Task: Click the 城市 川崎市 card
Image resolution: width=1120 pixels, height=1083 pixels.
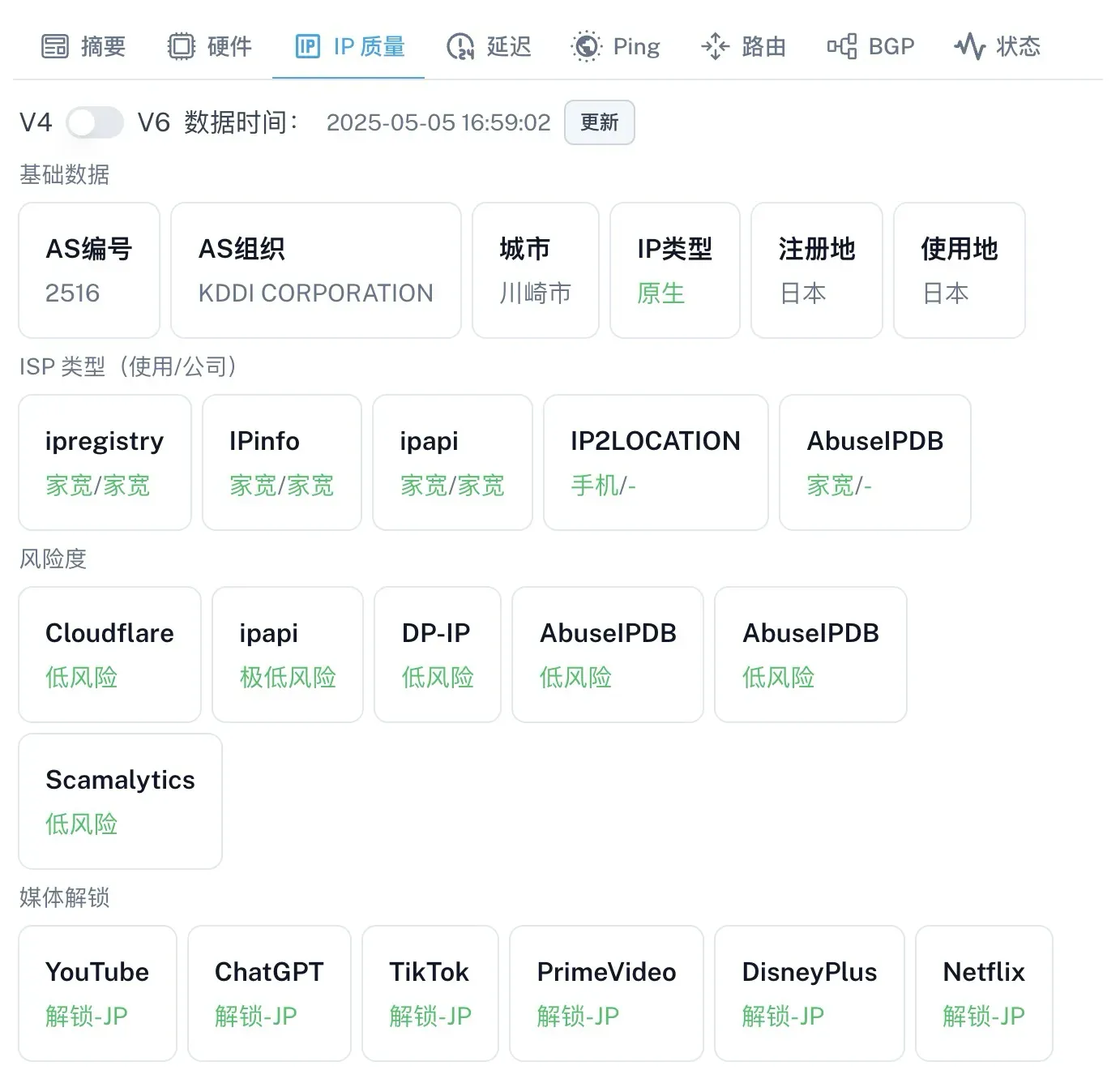Action: click(536, 270)
